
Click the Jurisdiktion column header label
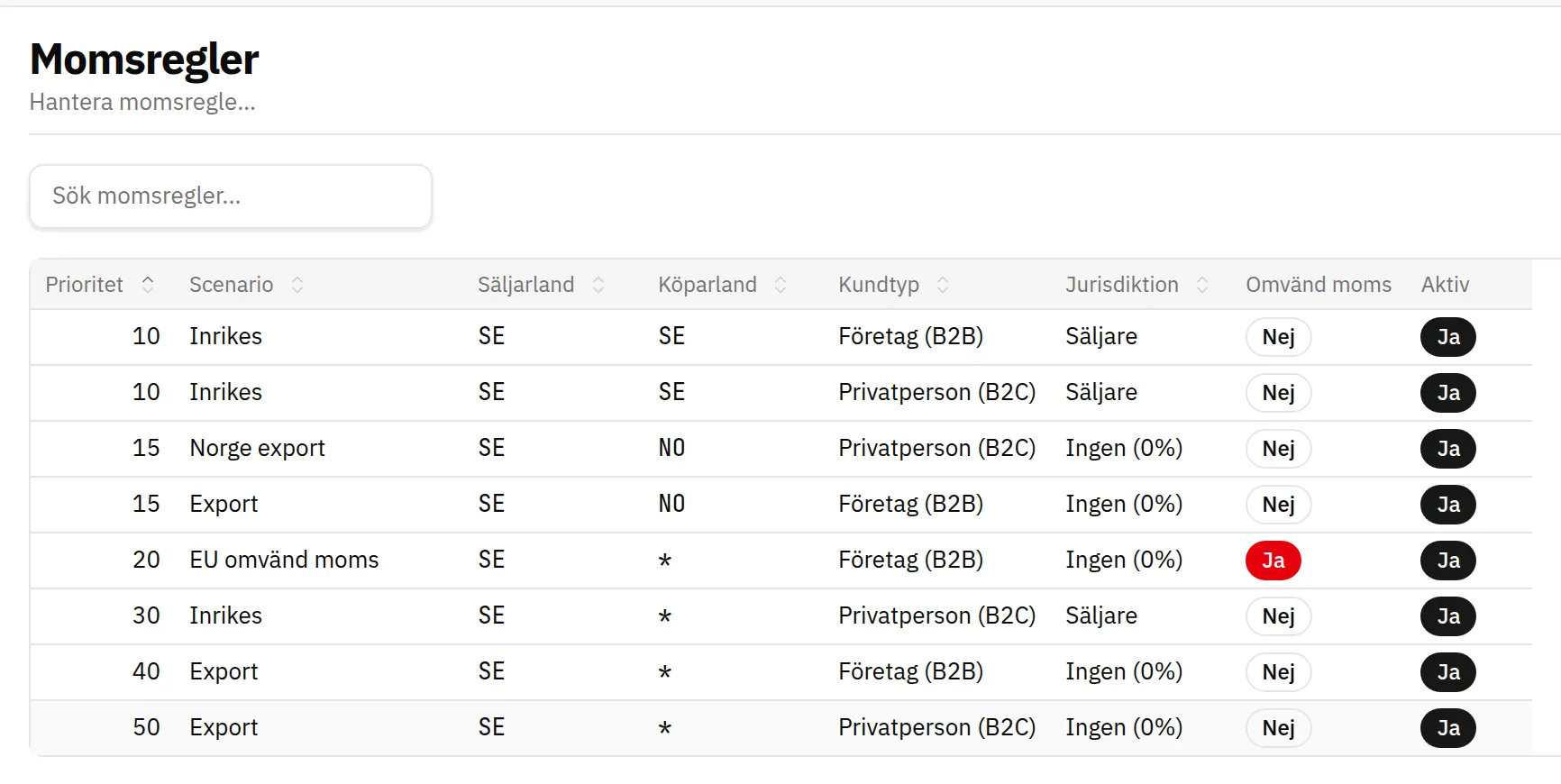pos(1121,285)
